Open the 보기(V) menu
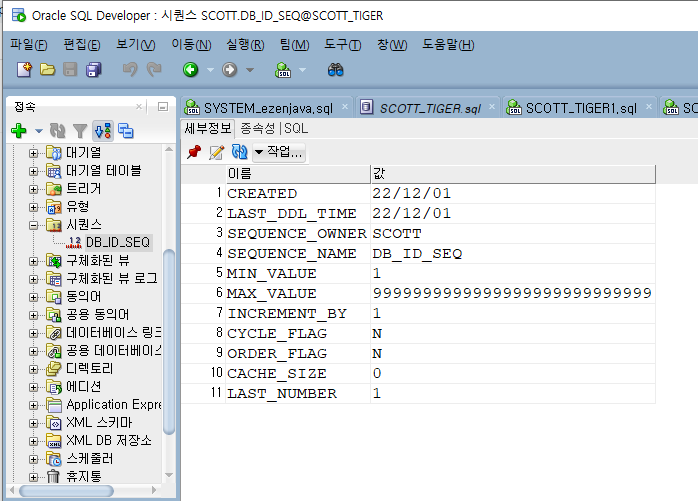Screen dimensions: 698x501 136,45
